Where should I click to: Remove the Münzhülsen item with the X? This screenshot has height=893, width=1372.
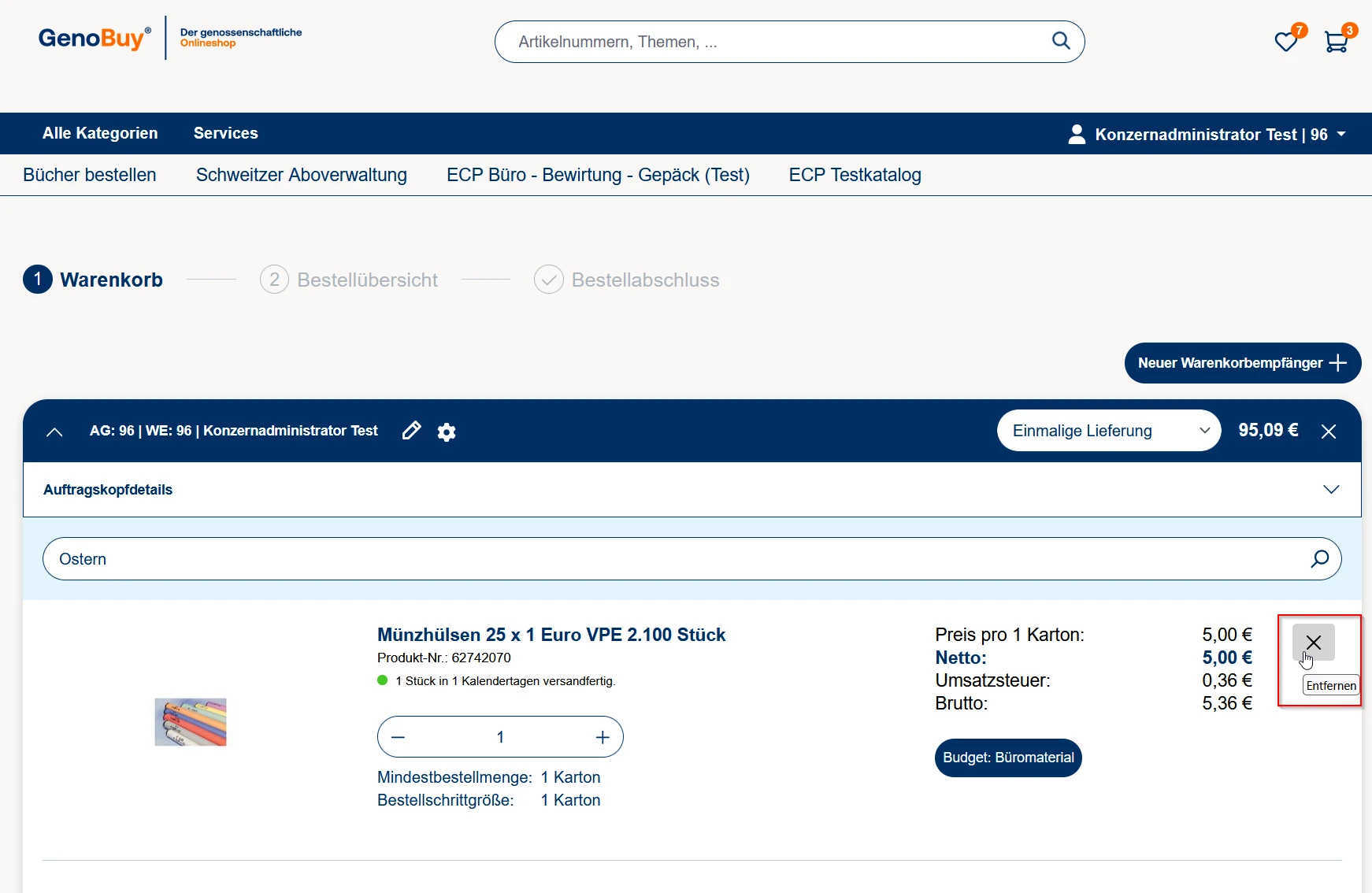1313,643
